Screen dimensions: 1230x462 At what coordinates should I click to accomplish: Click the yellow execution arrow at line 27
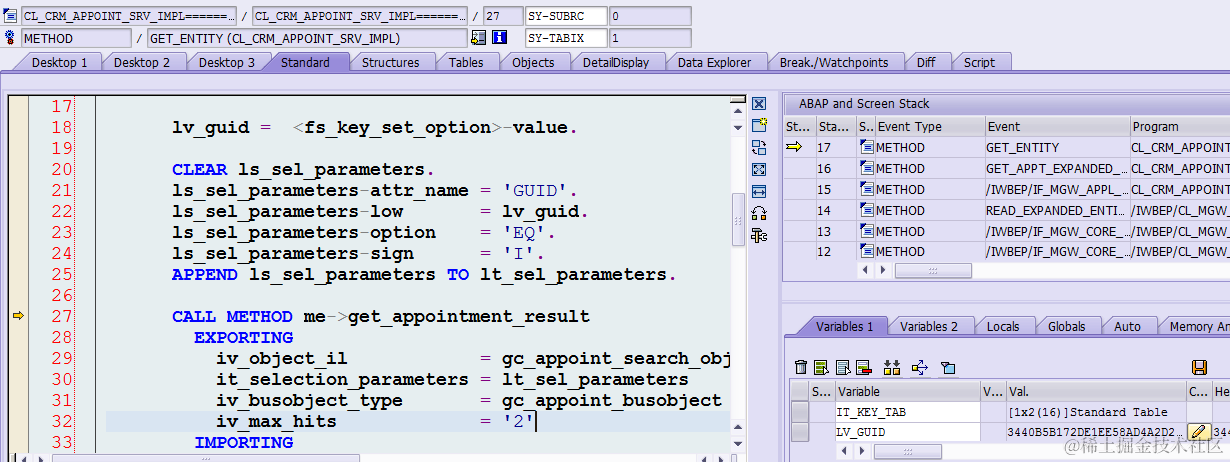[17, 316]
